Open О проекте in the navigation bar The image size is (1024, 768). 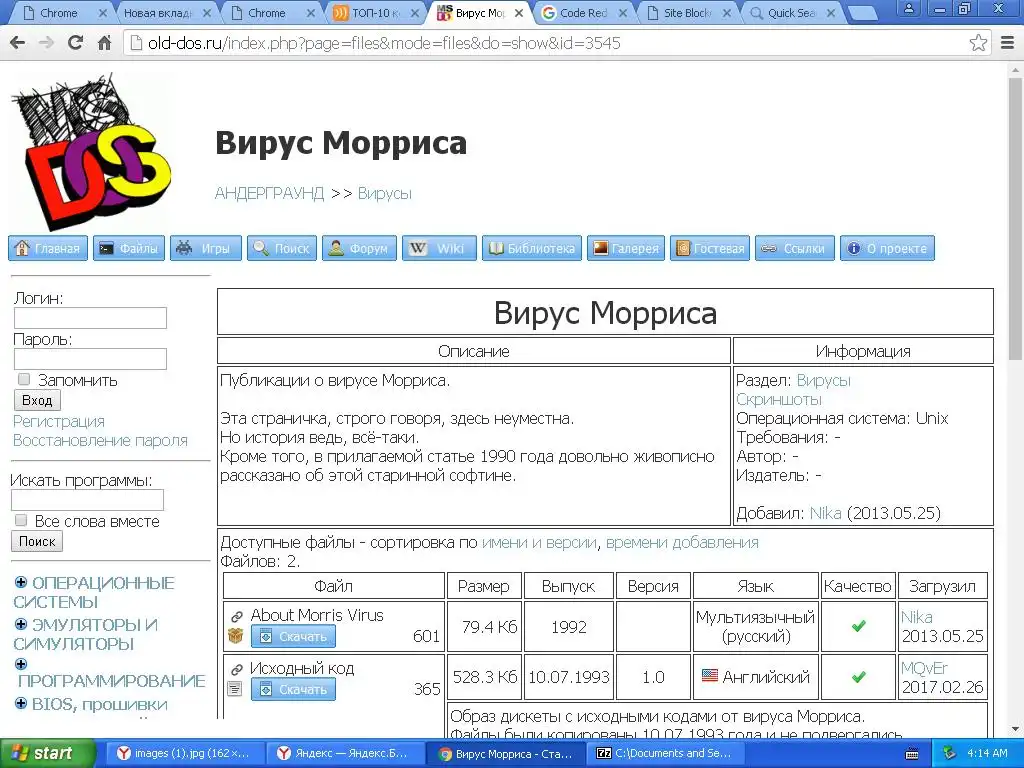tap(888, 248)
